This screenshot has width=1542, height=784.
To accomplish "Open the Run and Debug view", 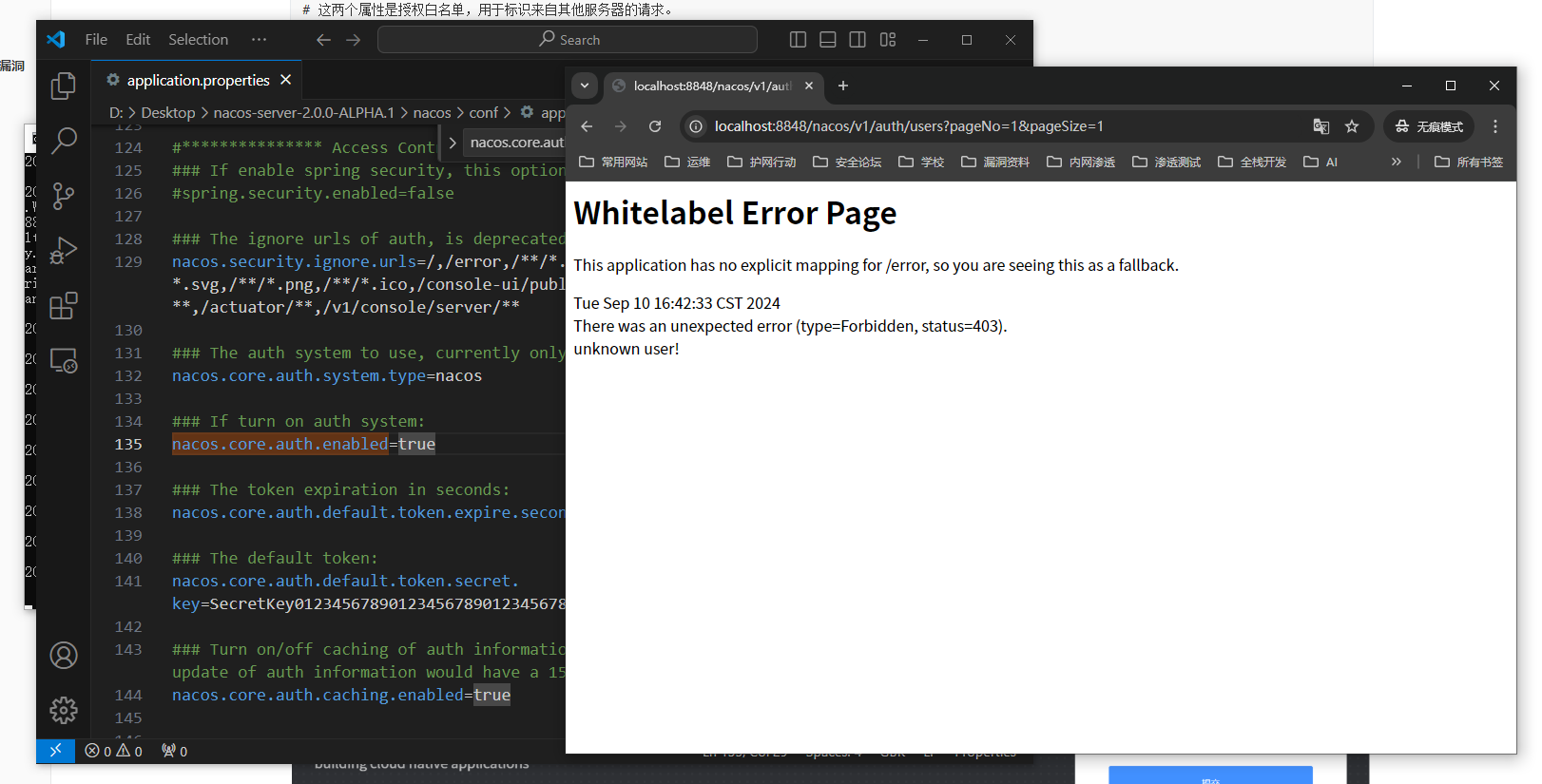I will pyautogui.click(x=63, y=251).
